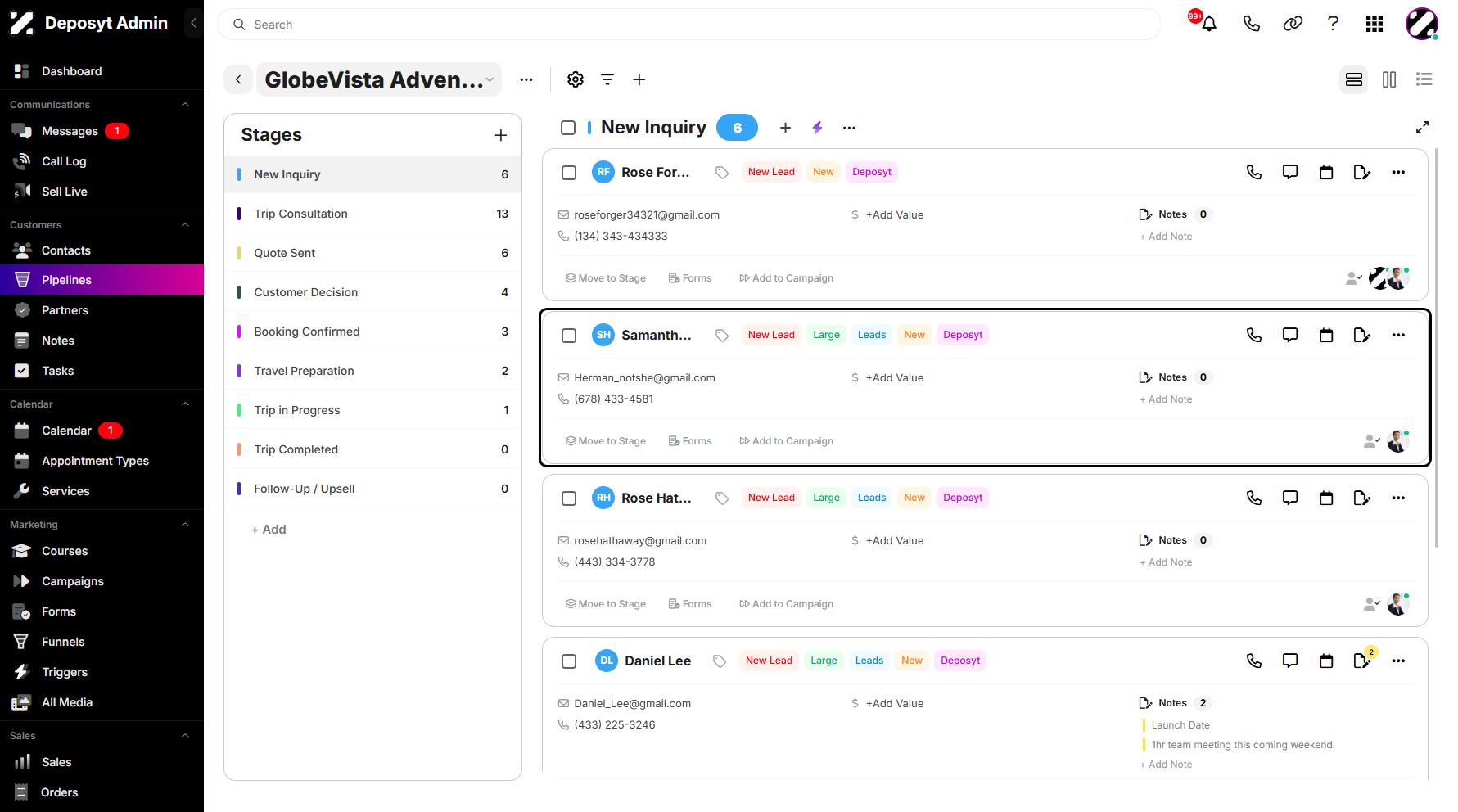Open the note icon on Daniel Lee card
This screenshot has height=812, width=1458.
(1362, 661)
